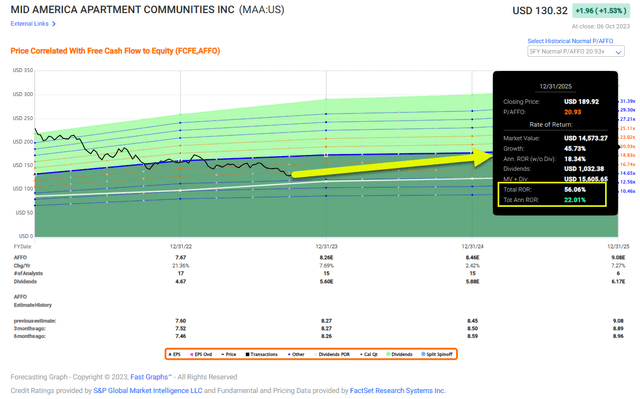Click the Total ROR 56.06% value
Viewport: 640px width, 399px height.
575,190
